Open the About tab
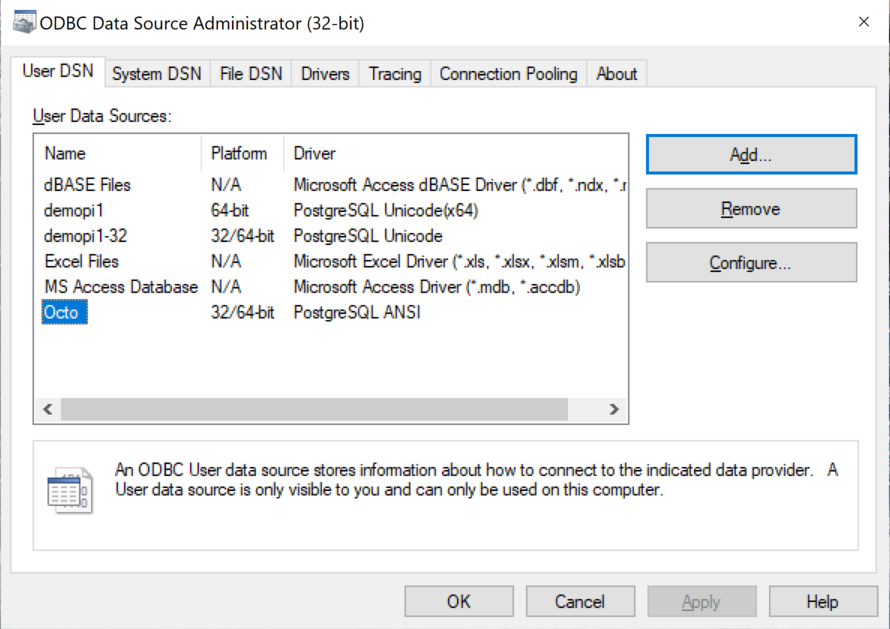The image size is (890, 629). pos(616,73)
